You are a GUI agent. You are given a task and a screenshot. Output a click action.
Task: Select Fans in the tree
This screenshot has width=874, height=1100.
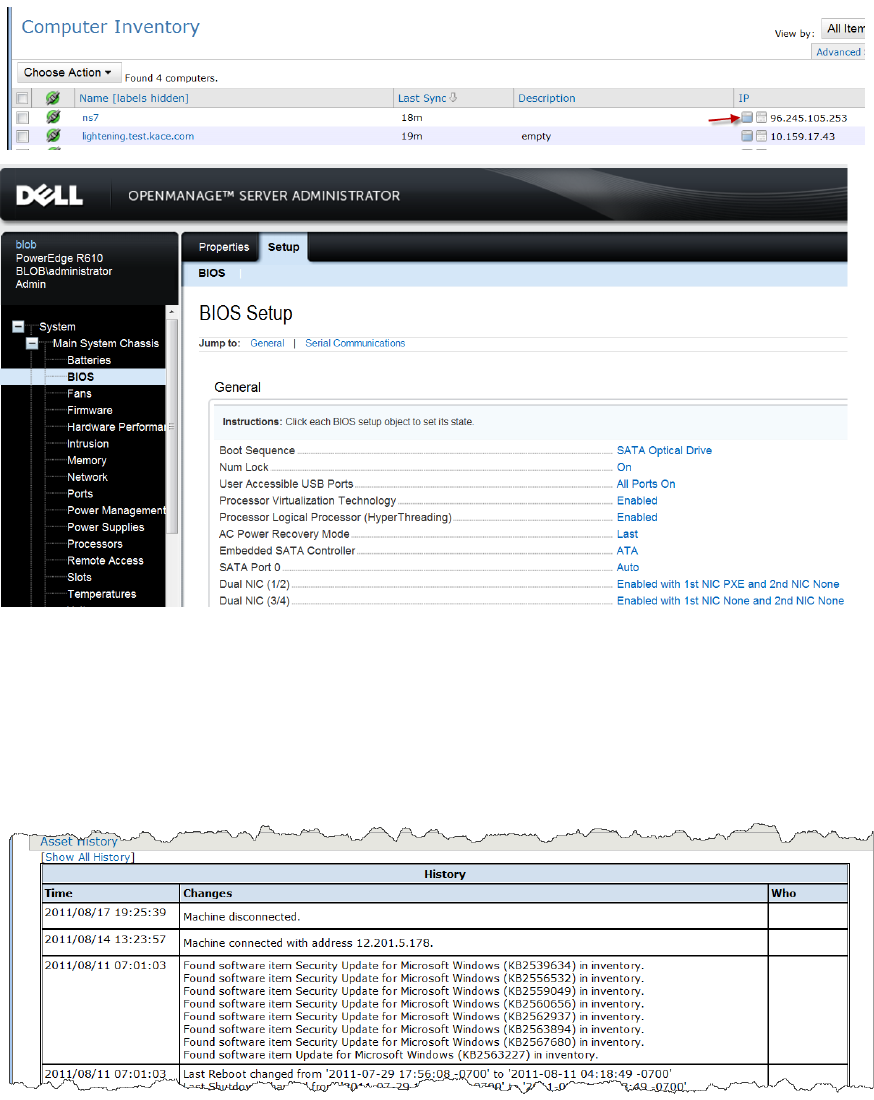click(x=79, y=394)
